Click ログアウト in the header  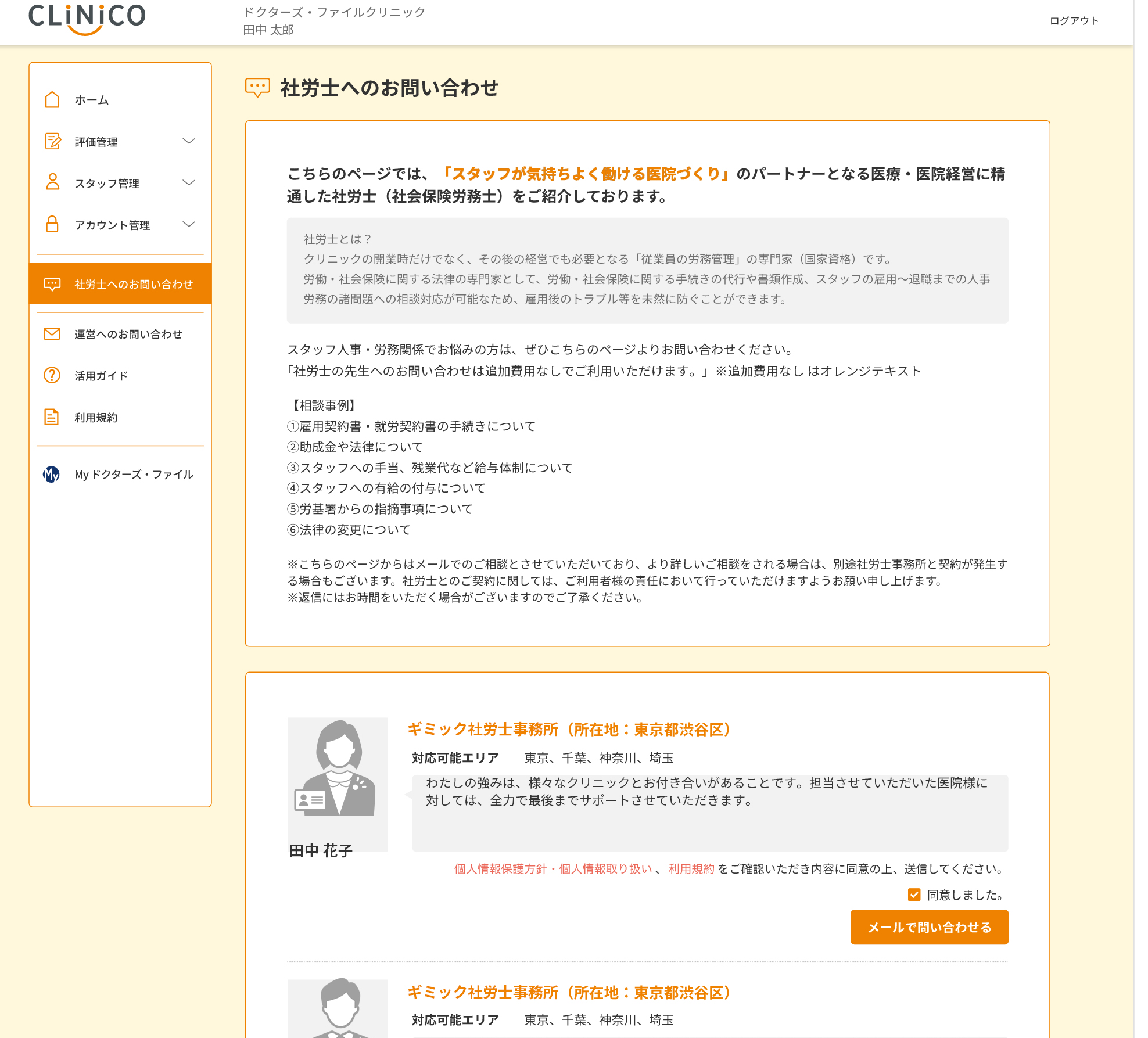[1074, 21]
